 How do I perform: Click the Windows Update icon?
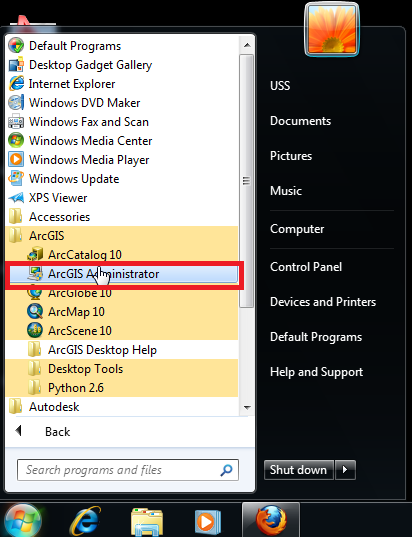point(16,179)
